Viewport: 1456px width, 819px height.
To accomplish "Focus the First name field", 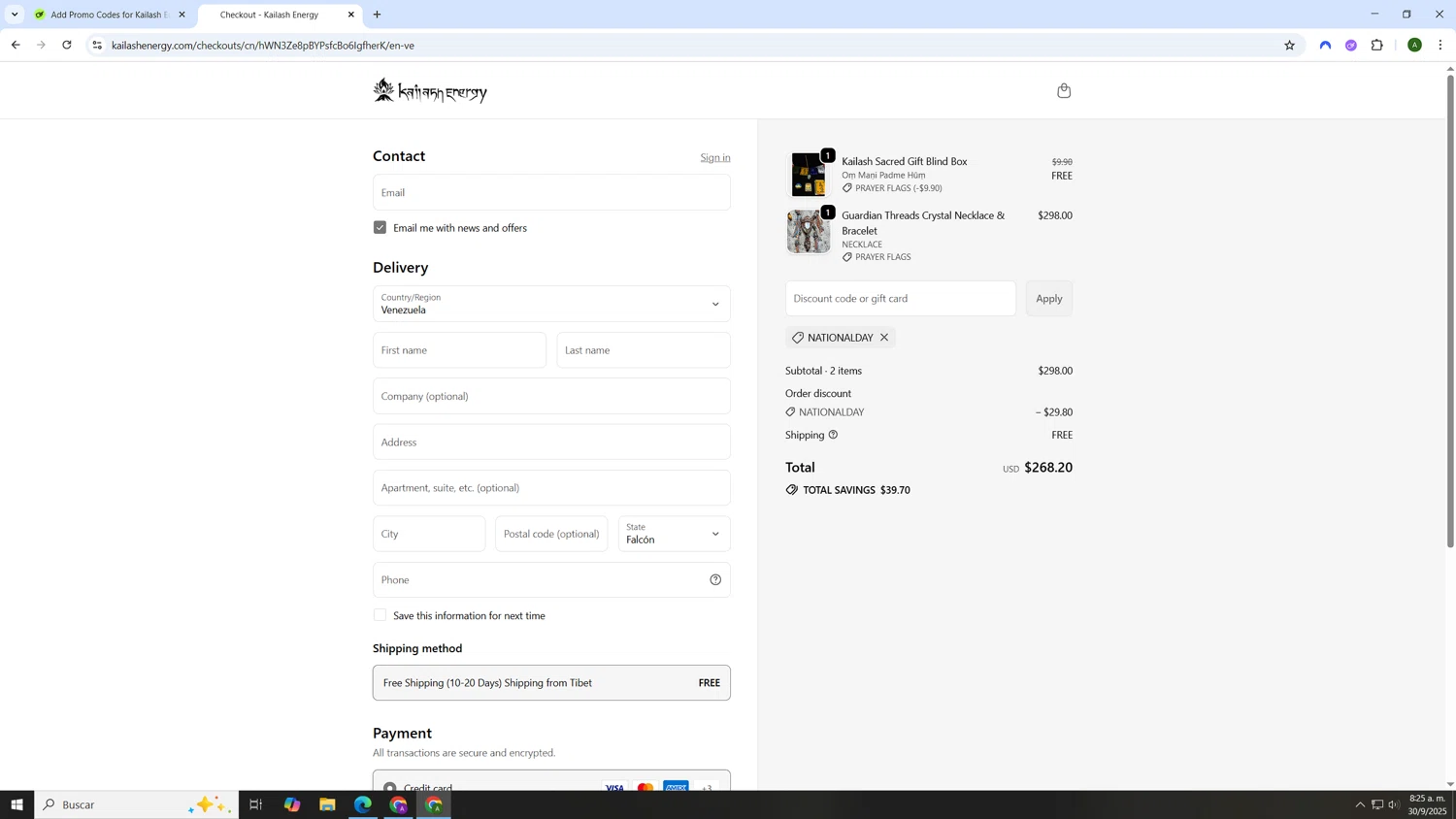I will (x=459, y=350).
